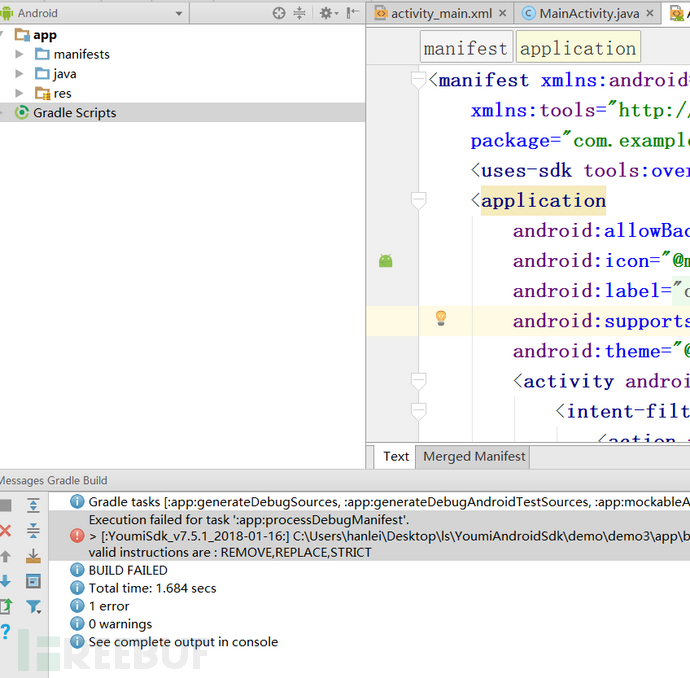Viewport: 690px width, 678px height.
Task: Select the res folder row
Action: coord(182,93)
